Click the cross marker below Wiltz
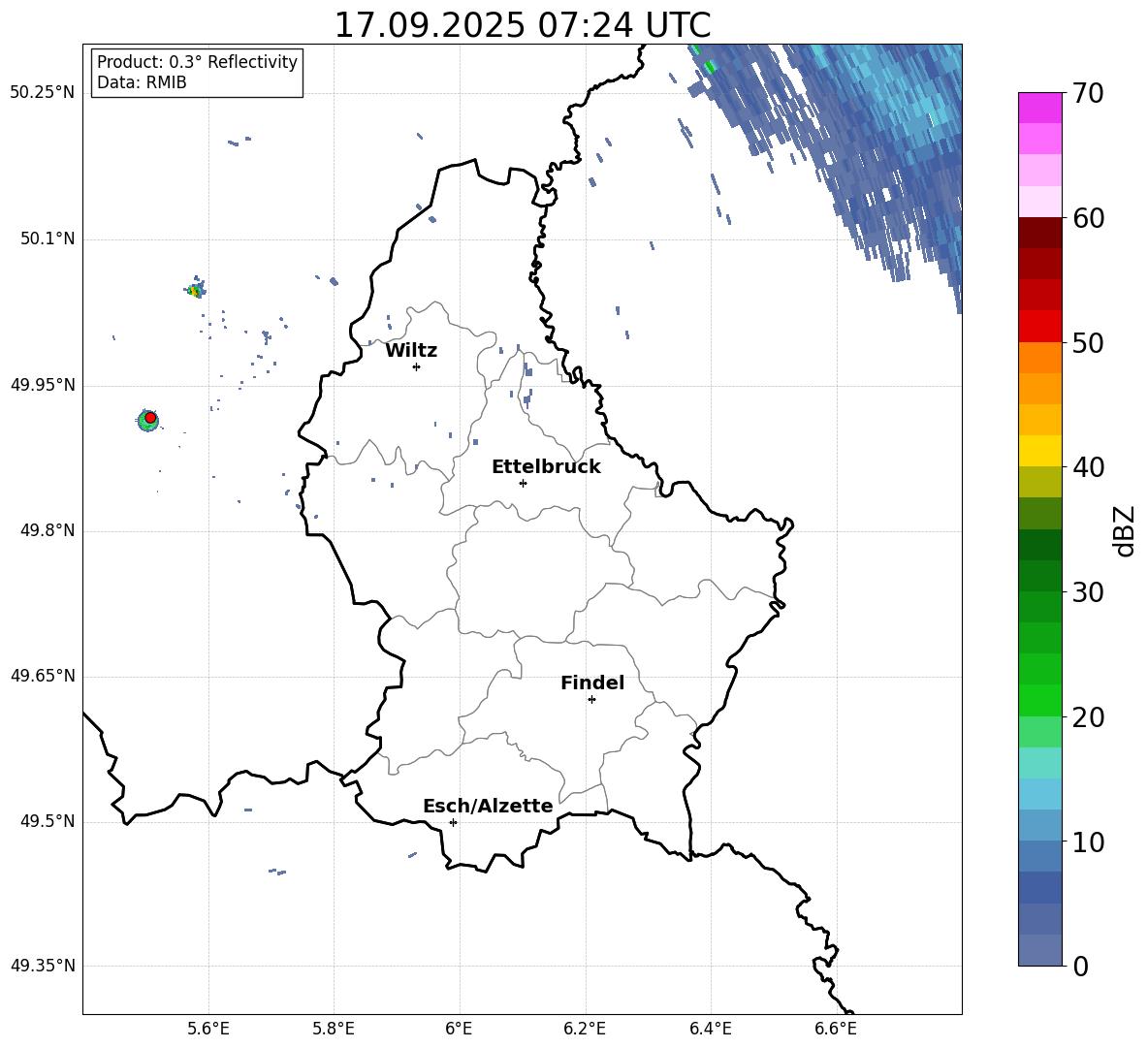 (416, 366)
